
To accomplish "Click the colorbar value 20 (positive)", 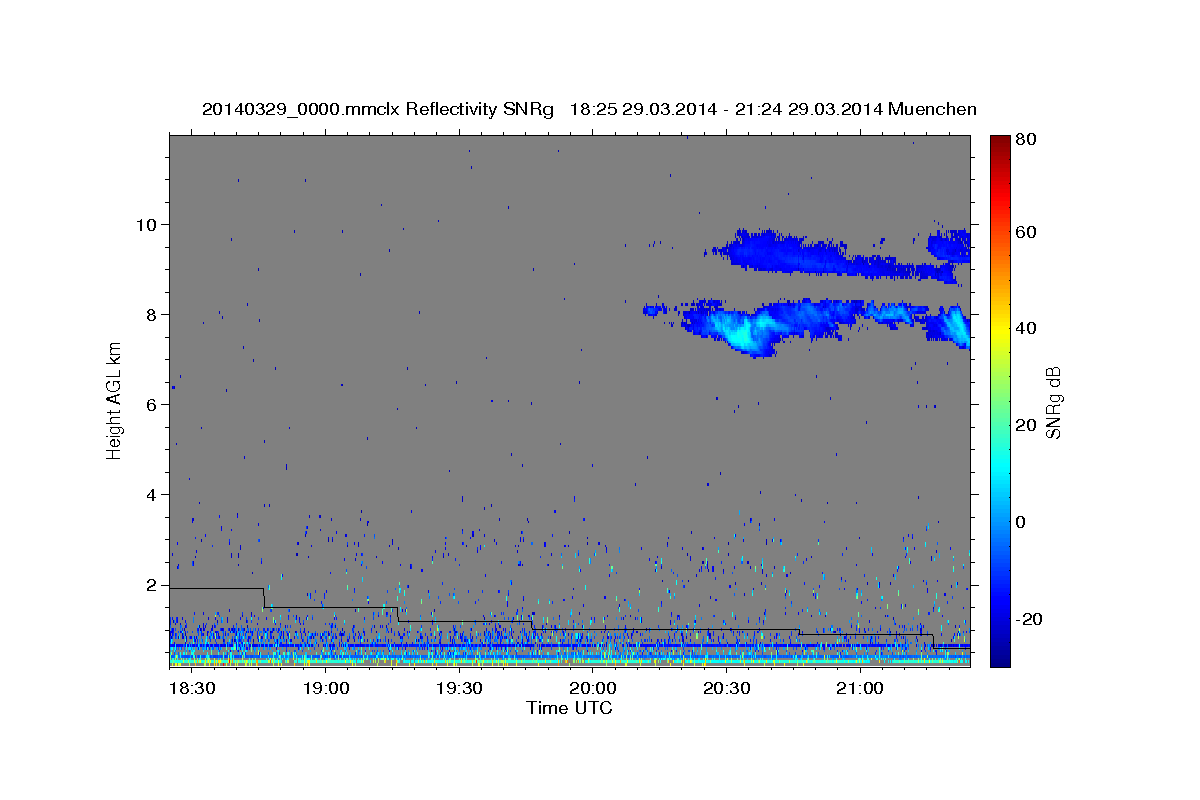I will [1025, 425].
